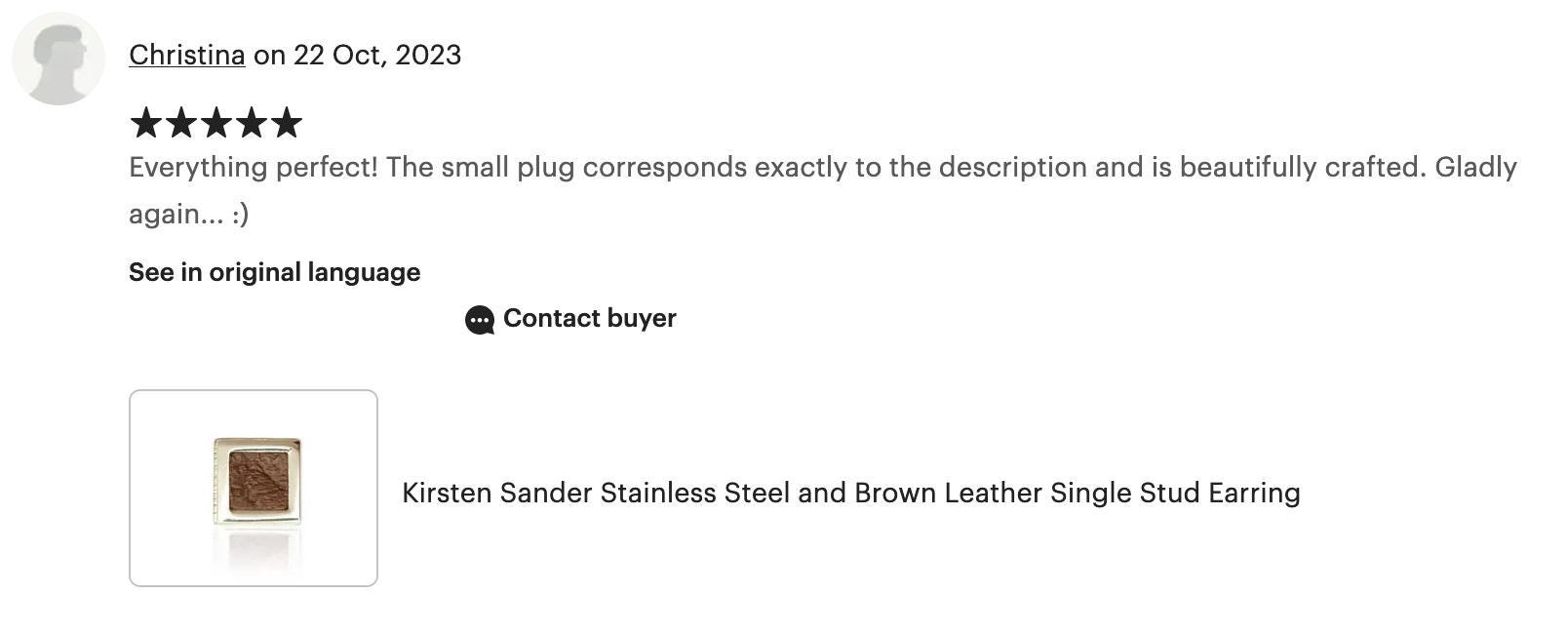Show the review in original language
The width and height of the screenshot is (1568, 634).
(x=275, y=272)
